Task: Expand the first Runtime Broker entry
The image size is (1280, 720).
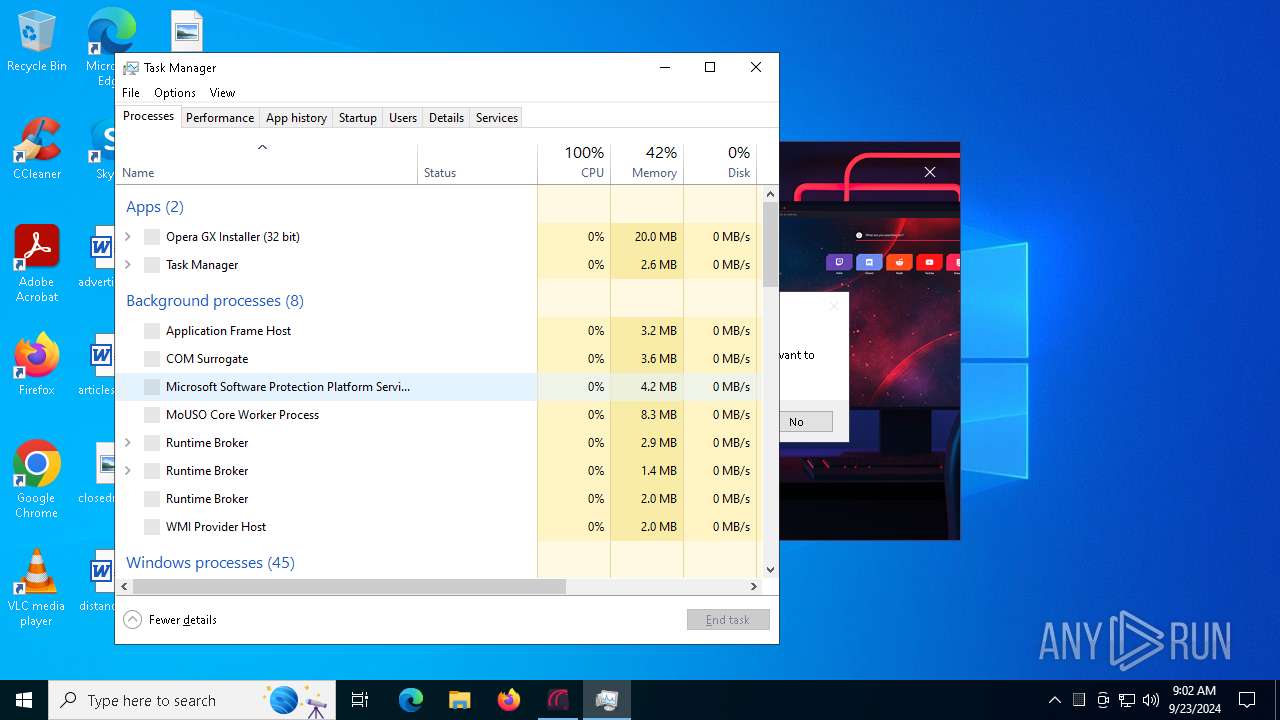Action: (x=128, y=443)
